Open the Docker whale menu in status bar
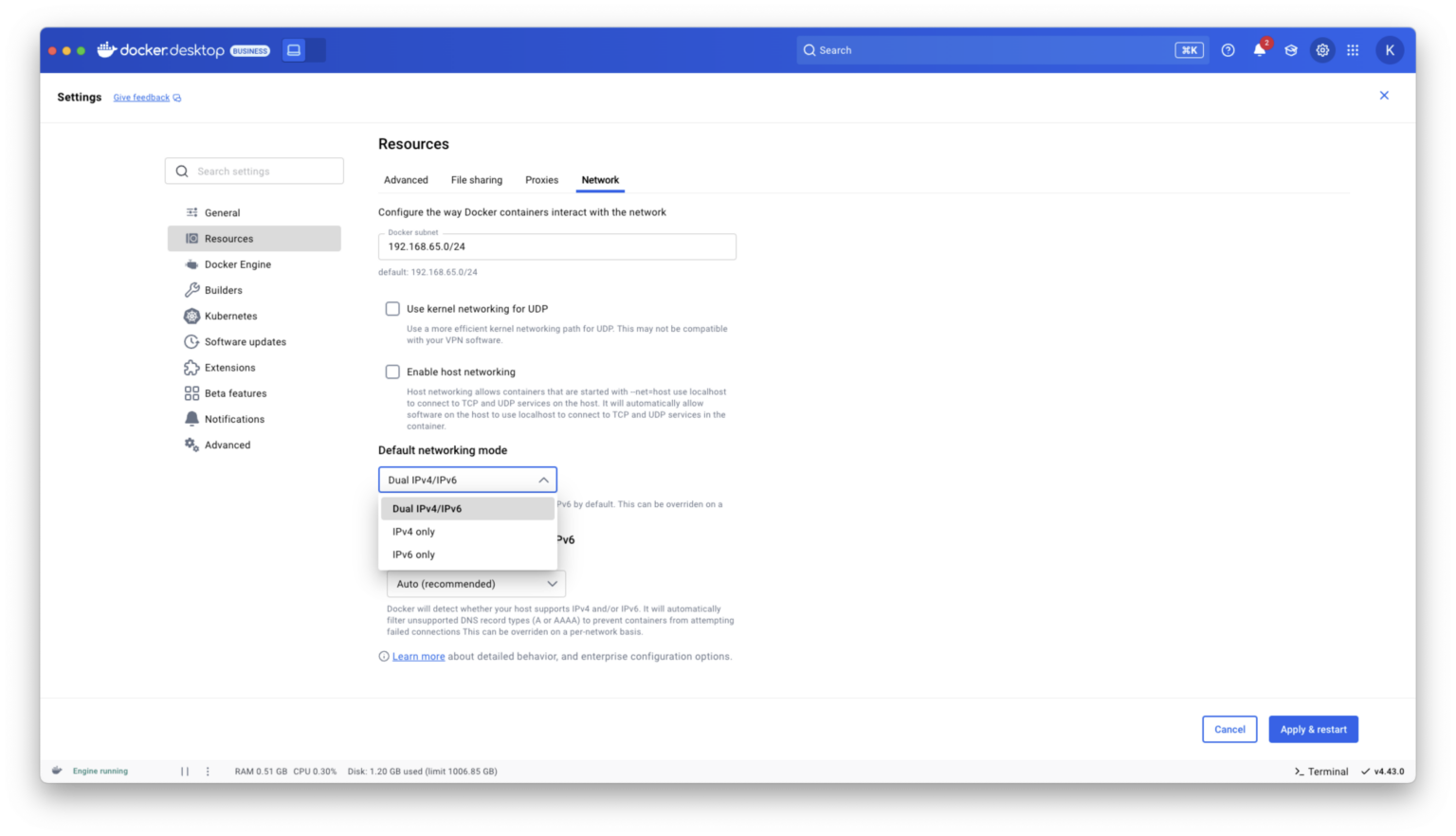The height and width of the screenshot is (836, 1456). pos(58,771)
